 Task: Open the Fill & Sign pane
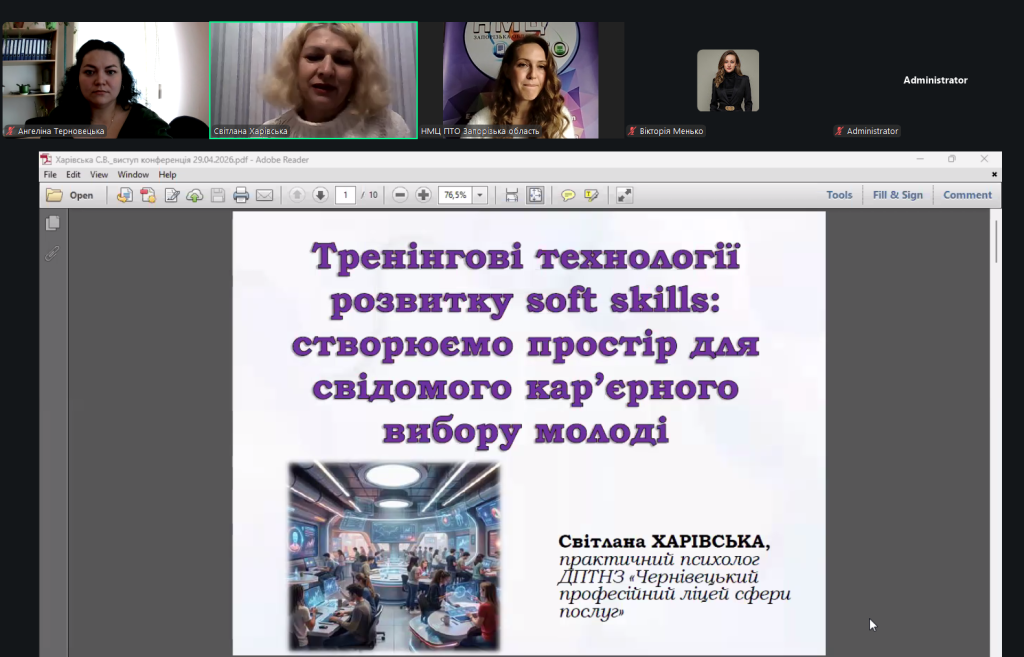pos(897,195)
